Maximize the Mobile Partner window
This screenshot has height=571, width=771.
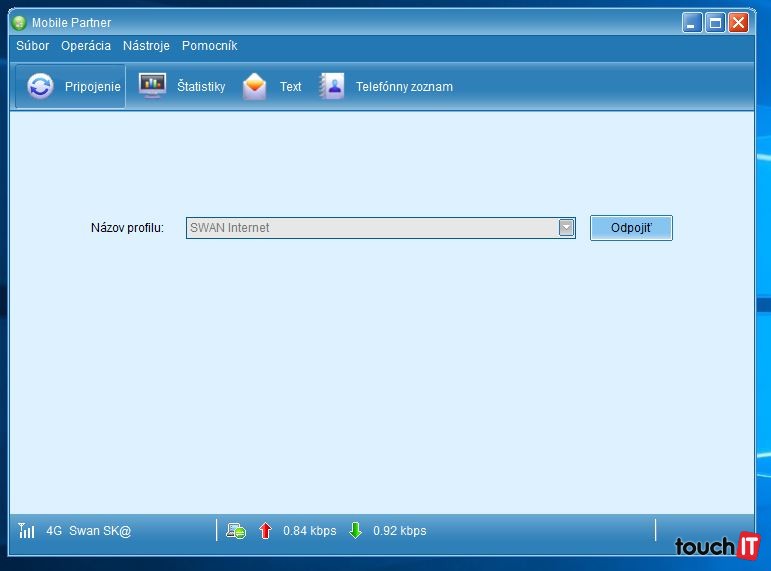(715, 23)
